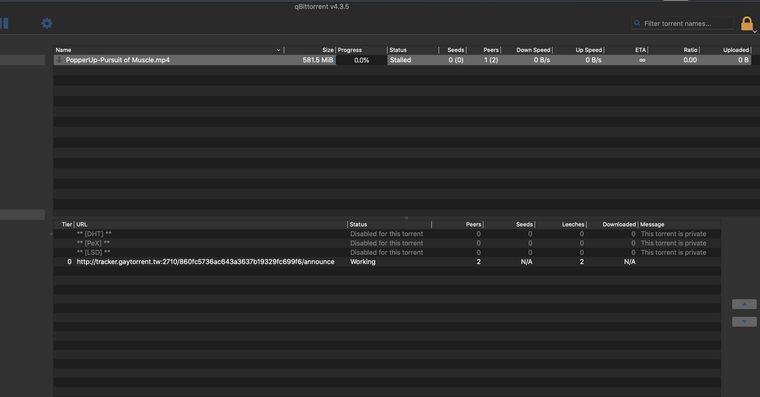Click the Message column header

coord(652,224)
